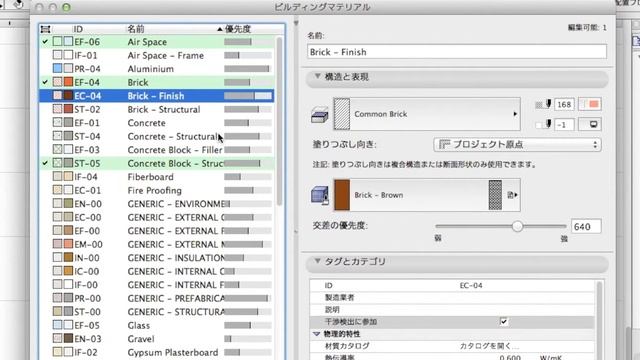Click the texture preview icon on Brick - Brown

coord(495,195)
